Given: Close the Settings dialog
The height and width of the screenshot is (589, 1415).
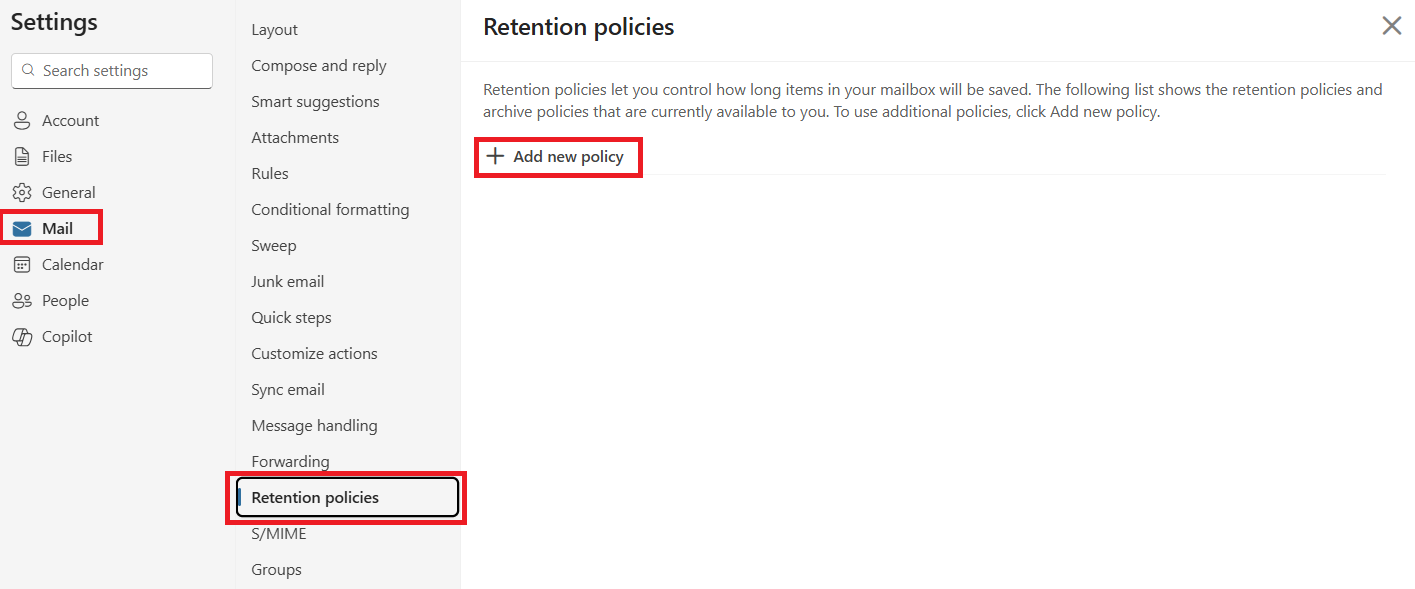Looking at the screenshot, I should (1391, 26).
